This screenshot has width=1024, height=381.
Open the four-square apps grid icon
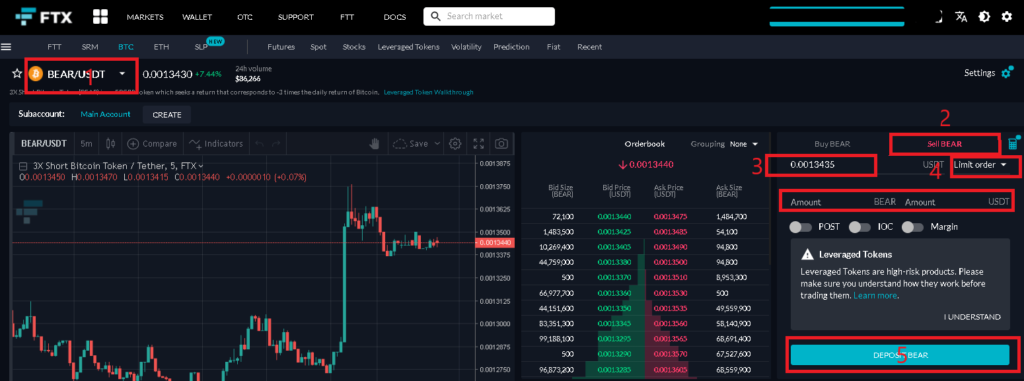(x=100, y=16)
